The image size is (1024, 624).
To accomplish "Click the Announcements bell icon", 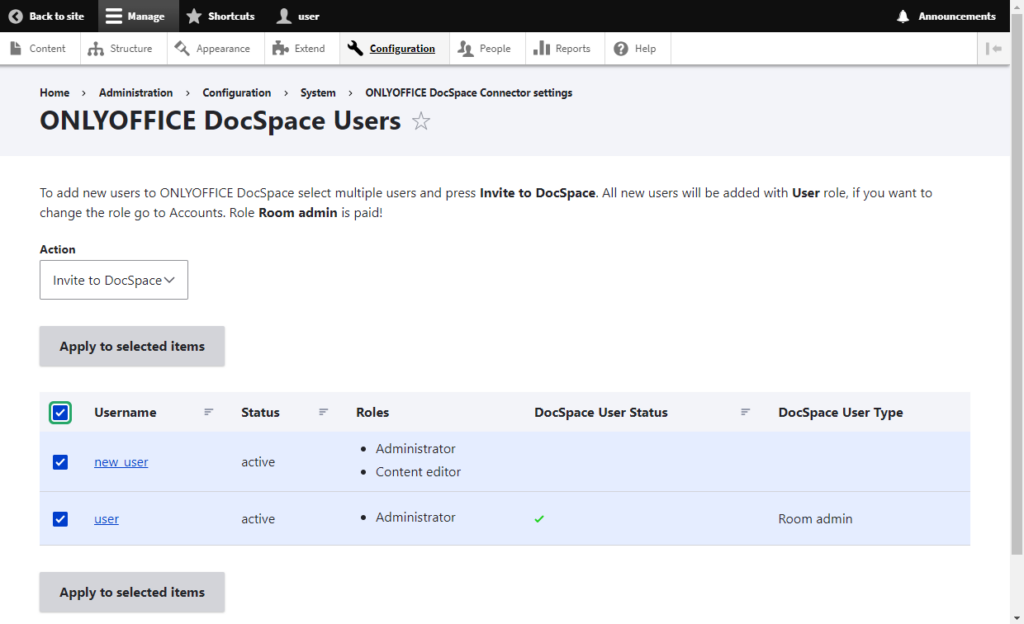I will tap(904, 15).
